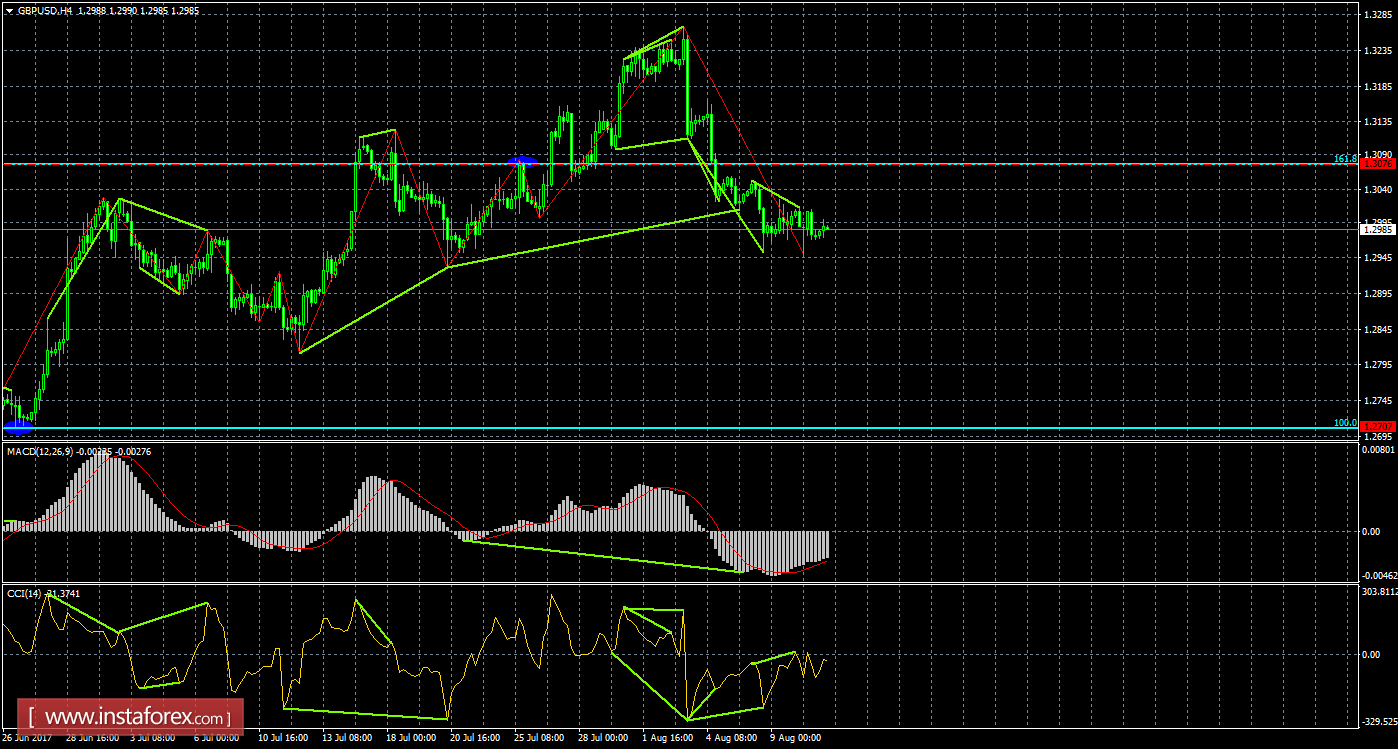The height and width of the screenshot is (749, 1398).
Task: Click the 1 Aug 16:00 date label
Action: pos(667,738)
